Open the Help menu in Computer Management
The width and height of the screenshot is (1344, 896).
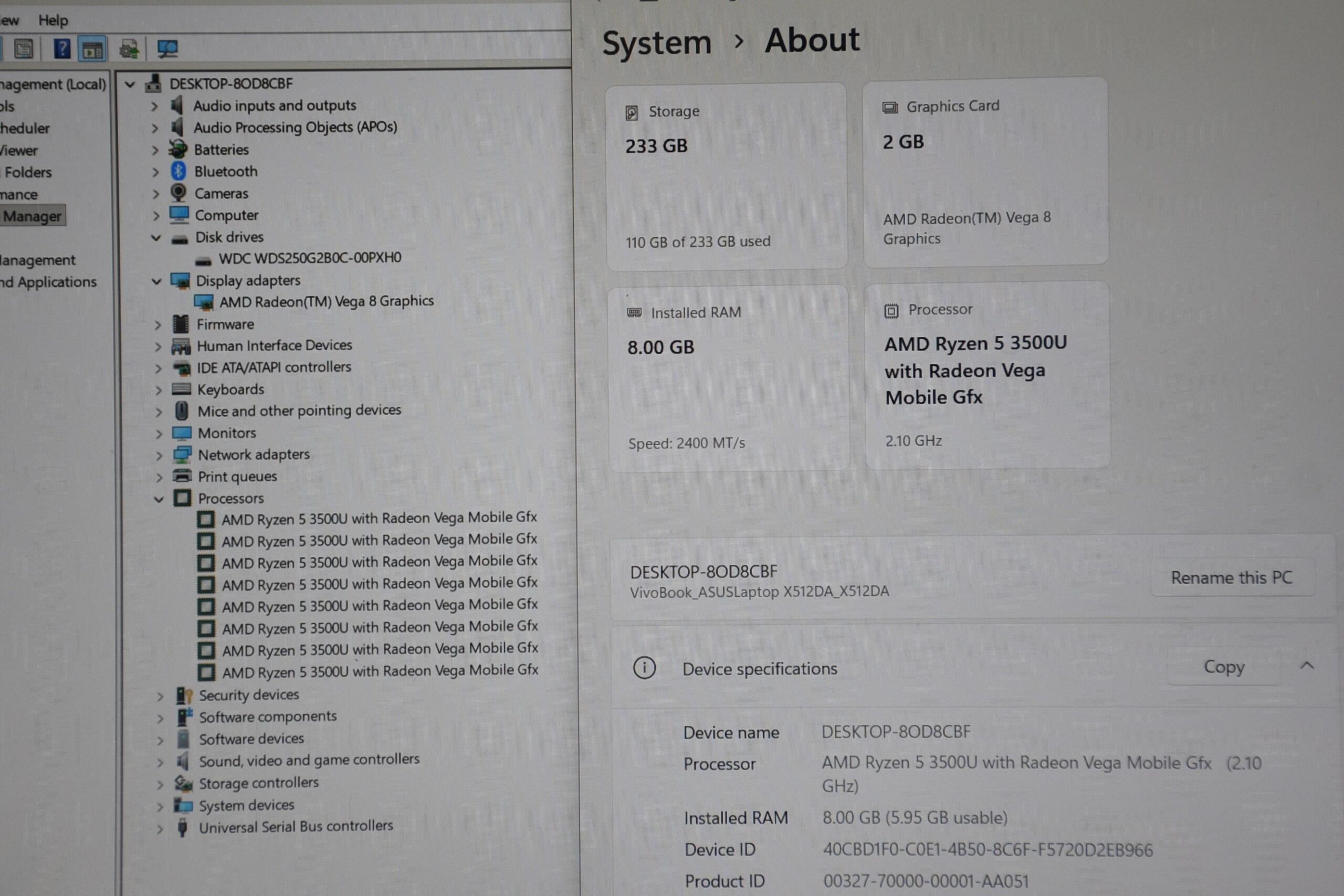pyautogui.click(x=53, y=20)
